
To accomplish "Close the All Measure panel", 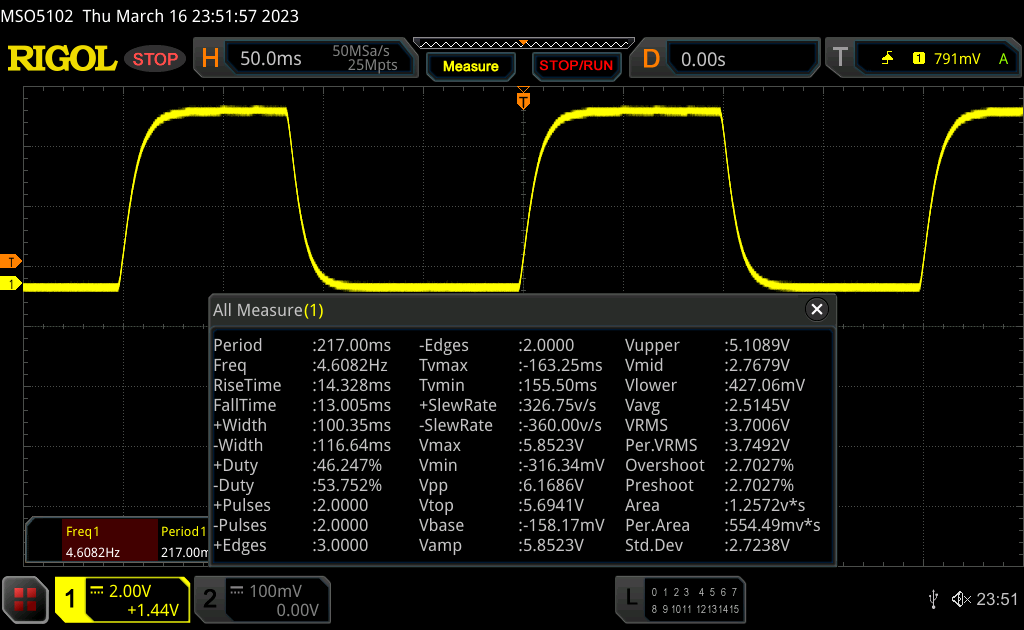I will pyautogui.click(x=817, y=310).
